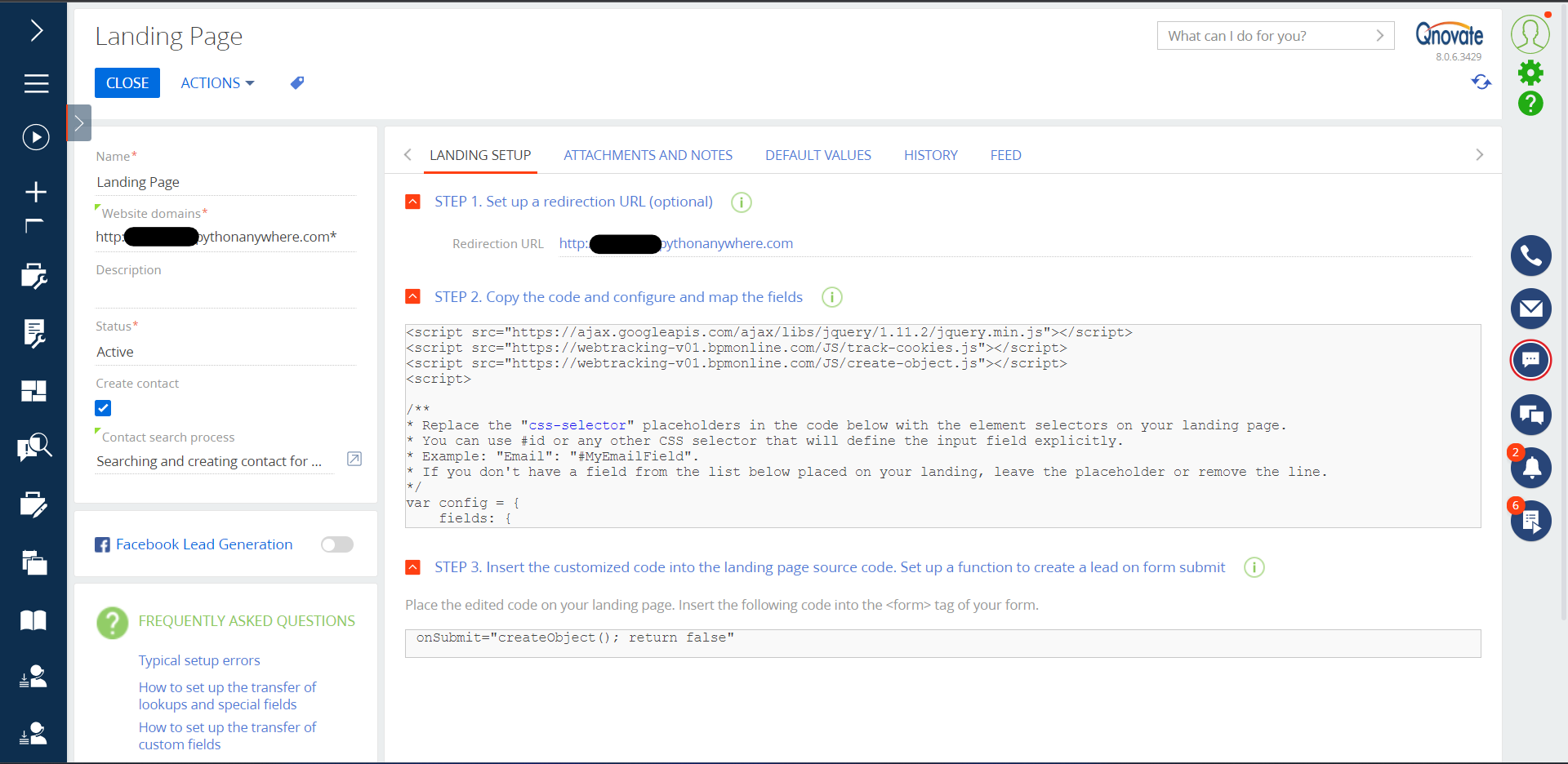Click inside the STEP 2 script code box

pyautogui.click(x=943, y=426)
